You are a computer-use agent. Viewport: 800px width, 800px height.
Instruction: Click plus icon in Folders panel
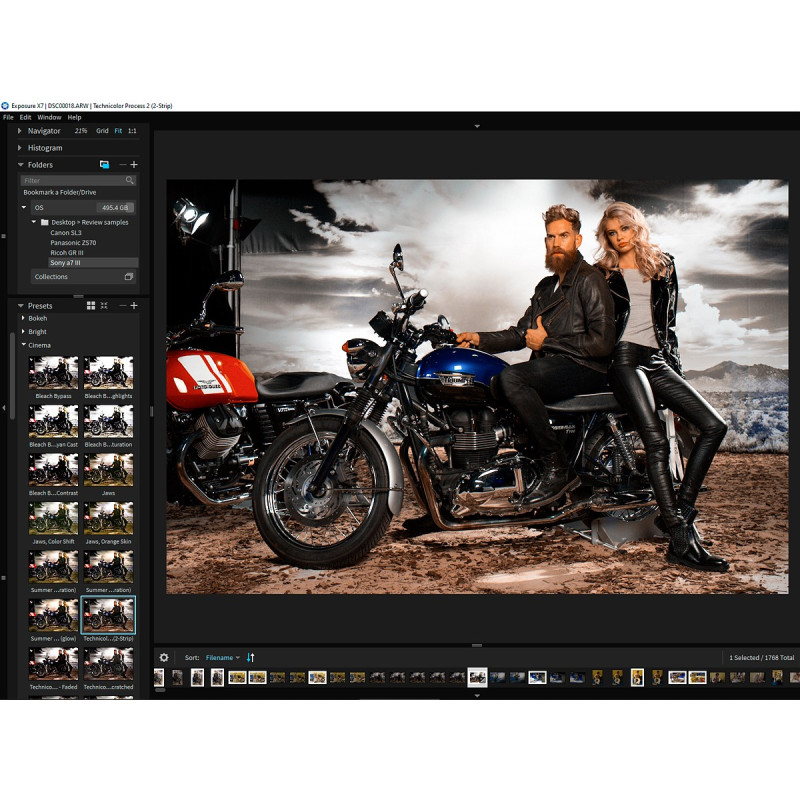tap(135, 164)
